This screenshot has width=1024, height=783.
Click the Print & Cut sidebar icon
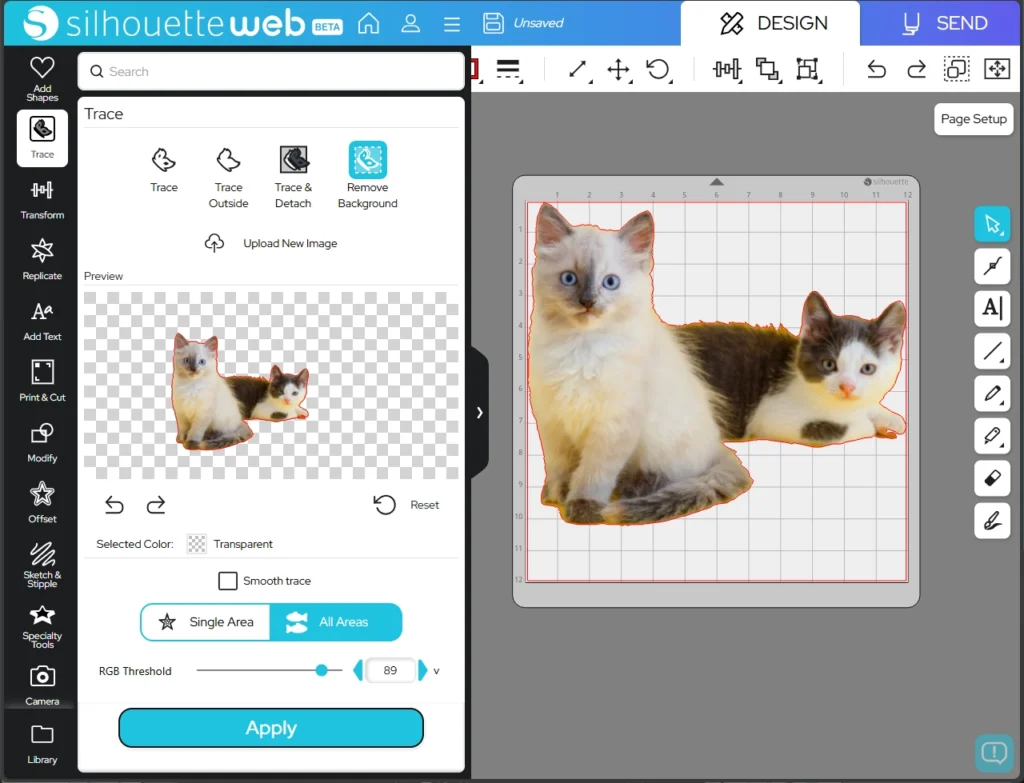[x=42, y=380]
